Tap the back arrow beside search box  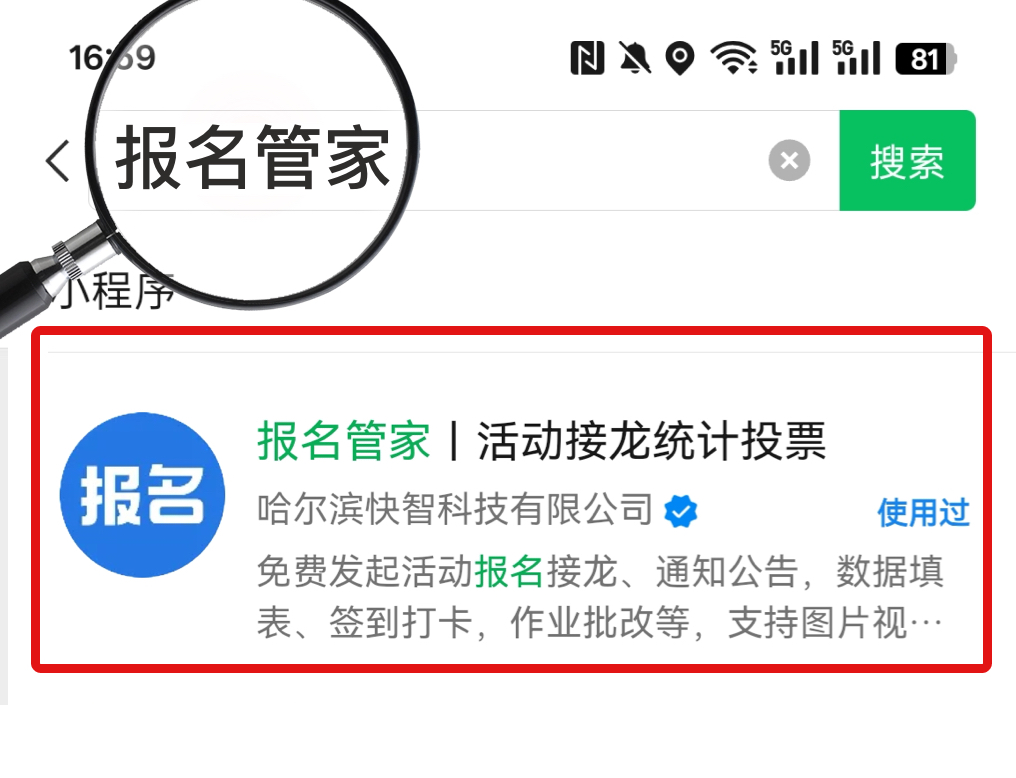click(x=57, y=160)
